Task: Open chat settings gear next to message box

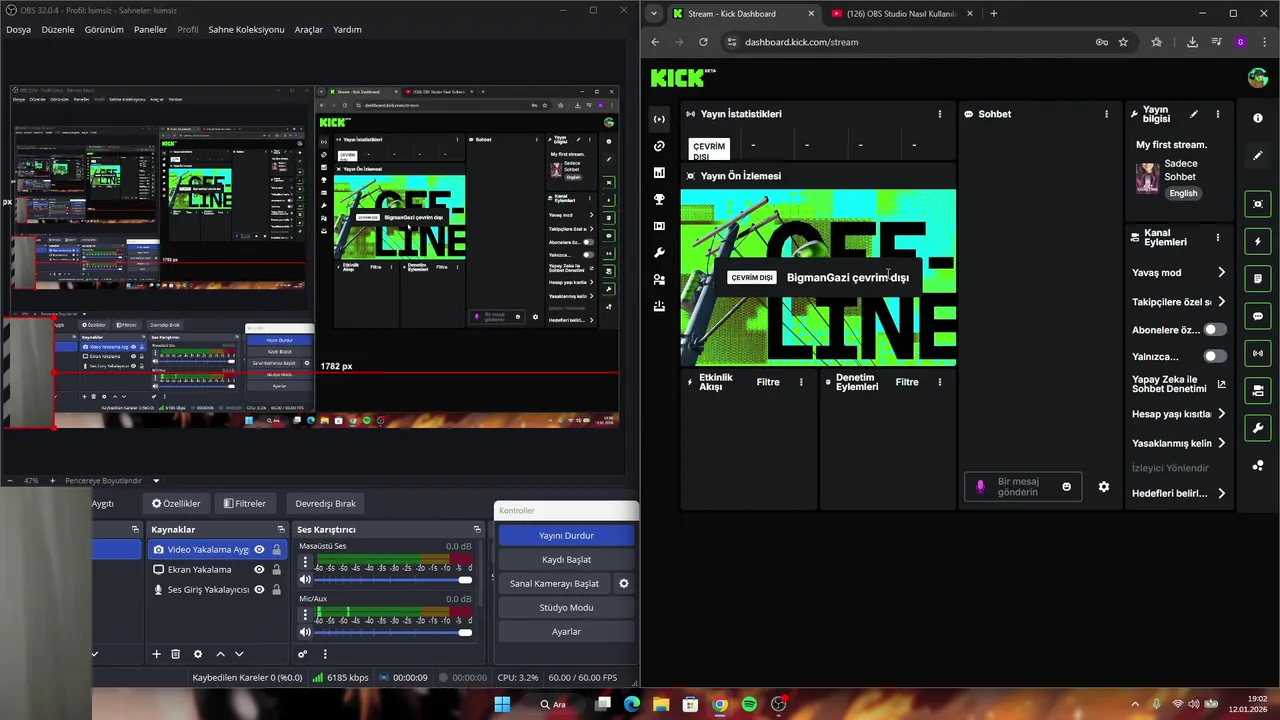Action: (1104, 487)
